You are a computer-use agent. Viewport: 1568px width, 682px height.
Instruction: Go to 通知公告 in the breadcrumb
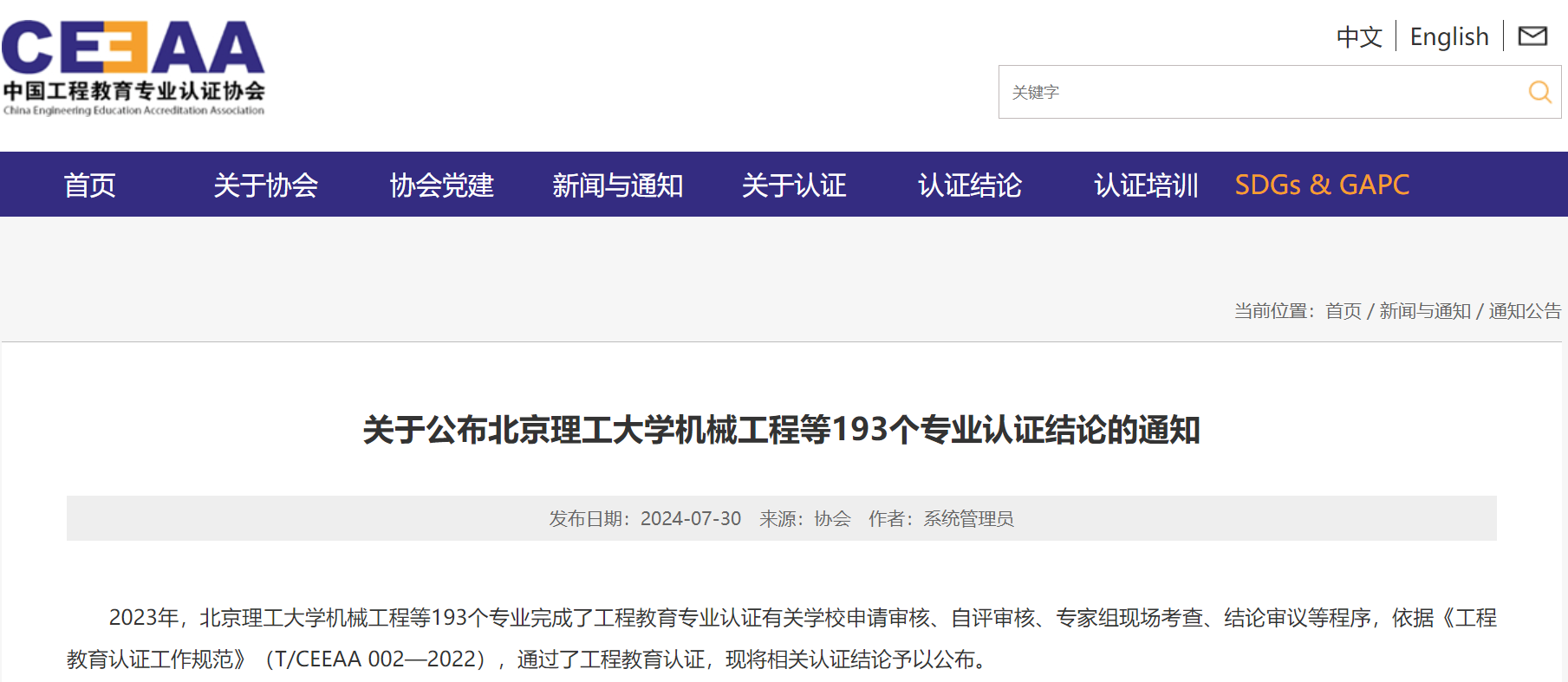click(x=1525, y=311)
